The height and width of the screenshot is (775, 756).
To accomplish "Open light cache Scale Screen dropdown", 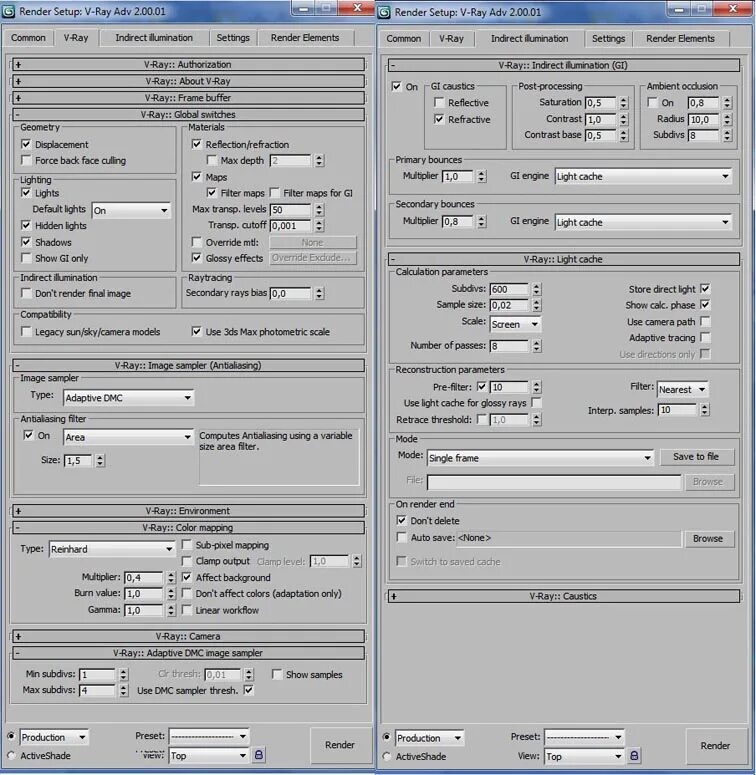I will pyautogui.click(x=515, y=324).
